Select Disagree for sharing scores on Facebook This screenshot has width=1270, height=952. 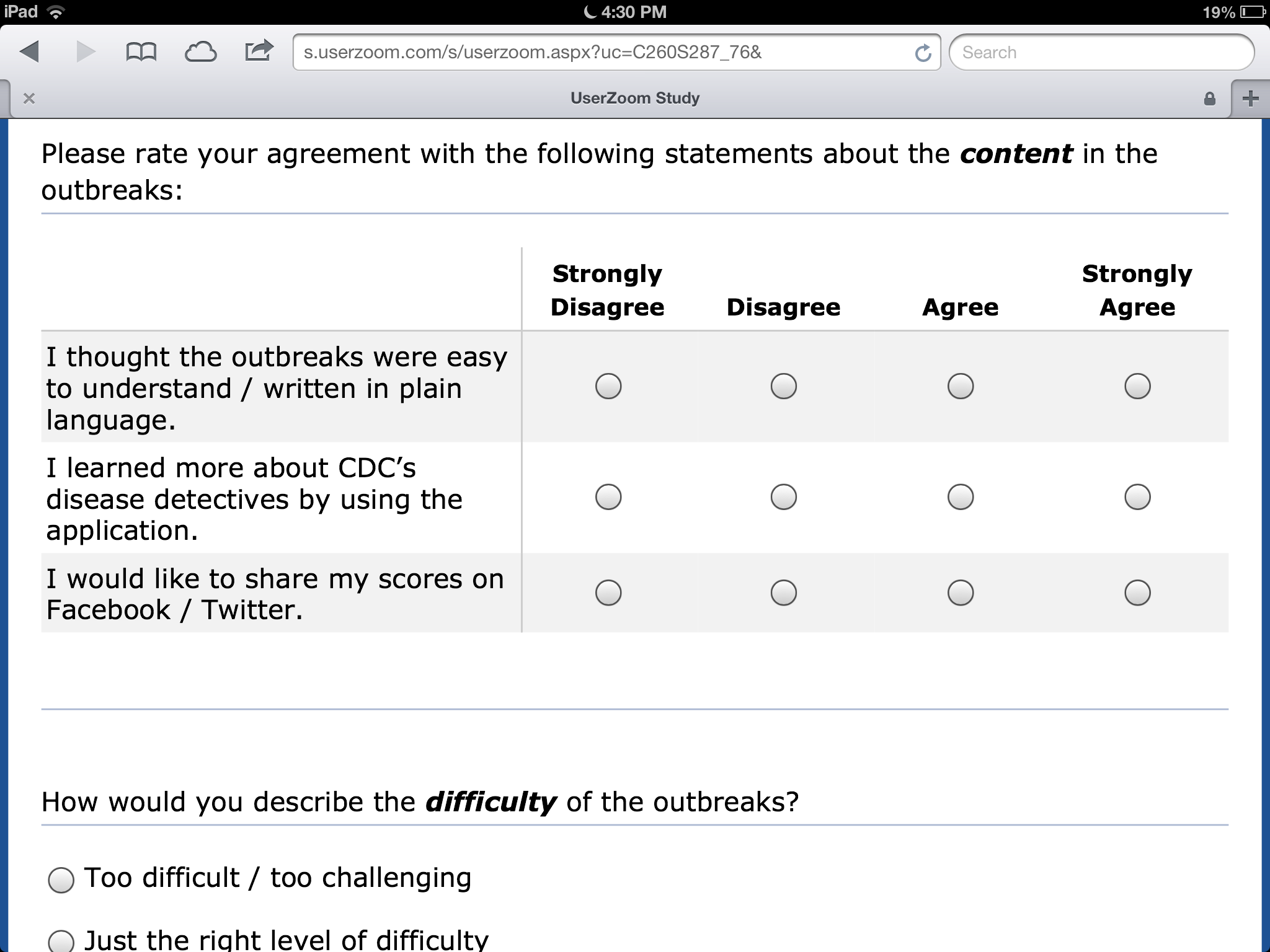click(783, 593)
